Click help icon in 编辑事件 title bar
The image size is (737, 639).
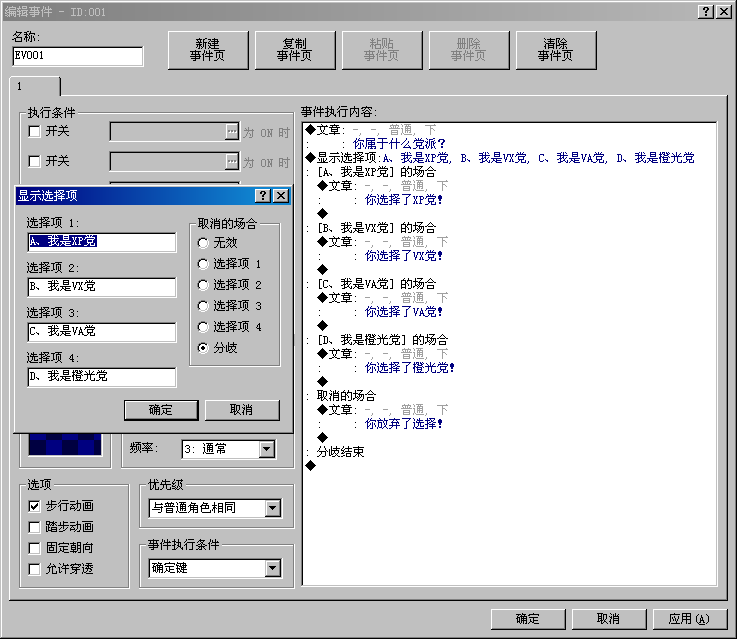pyautogui.click(x=706, y=12)
